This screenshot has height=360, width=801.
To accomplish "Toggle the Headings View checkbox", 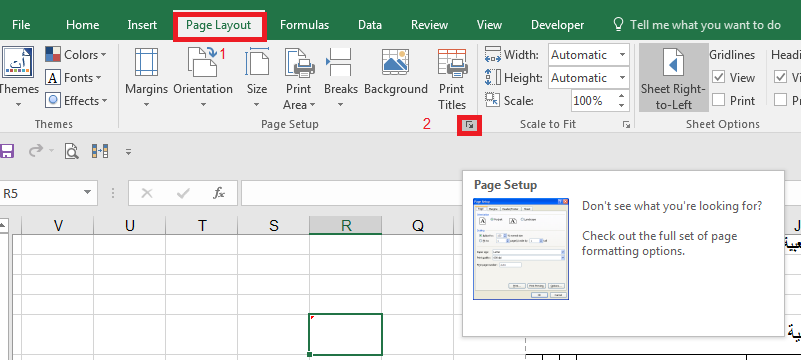I will pyautogui.click(x=780, y=78).
